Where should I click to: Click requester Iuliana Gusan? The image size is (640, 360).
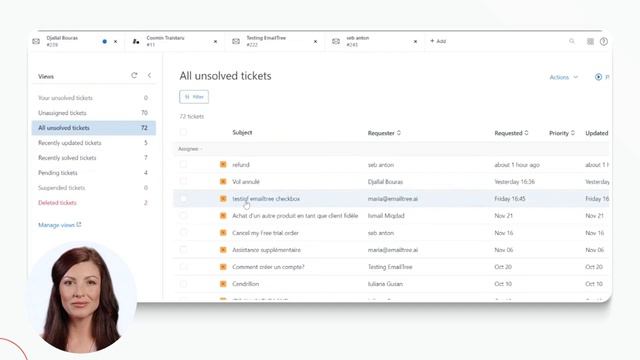point(385,284)
